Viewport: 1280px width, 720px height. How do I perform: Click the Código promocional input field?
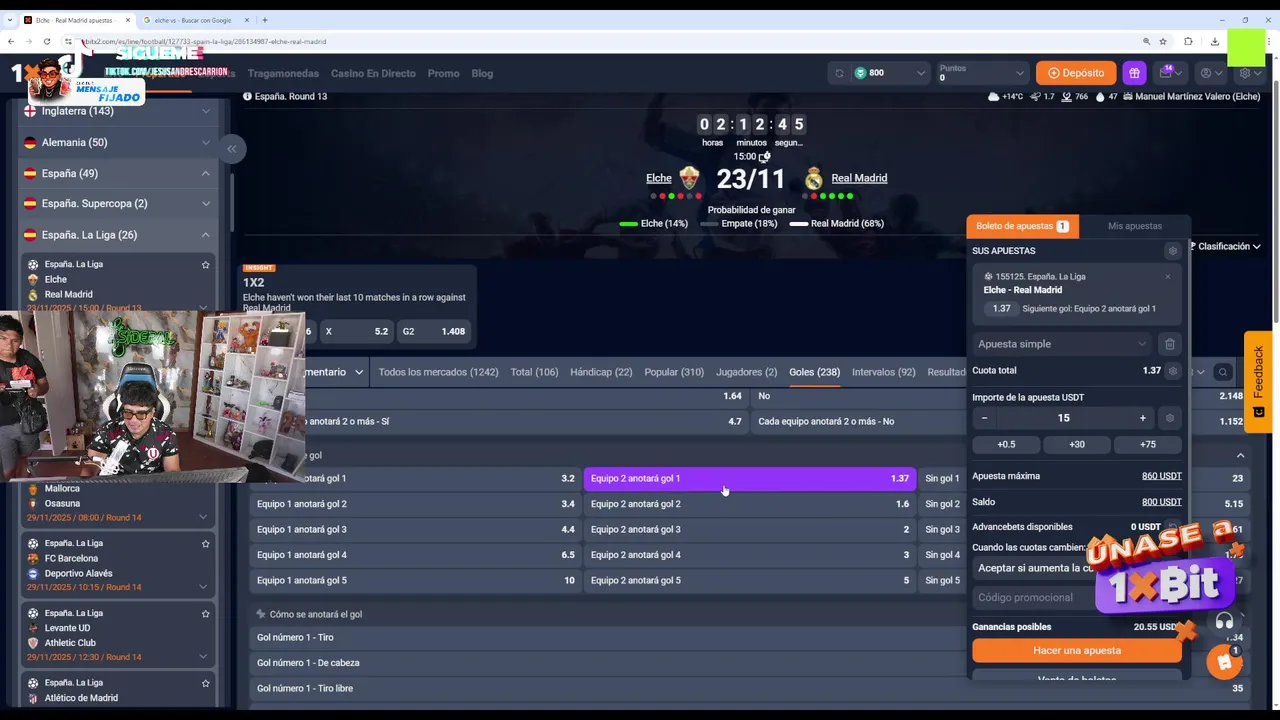1035,598
